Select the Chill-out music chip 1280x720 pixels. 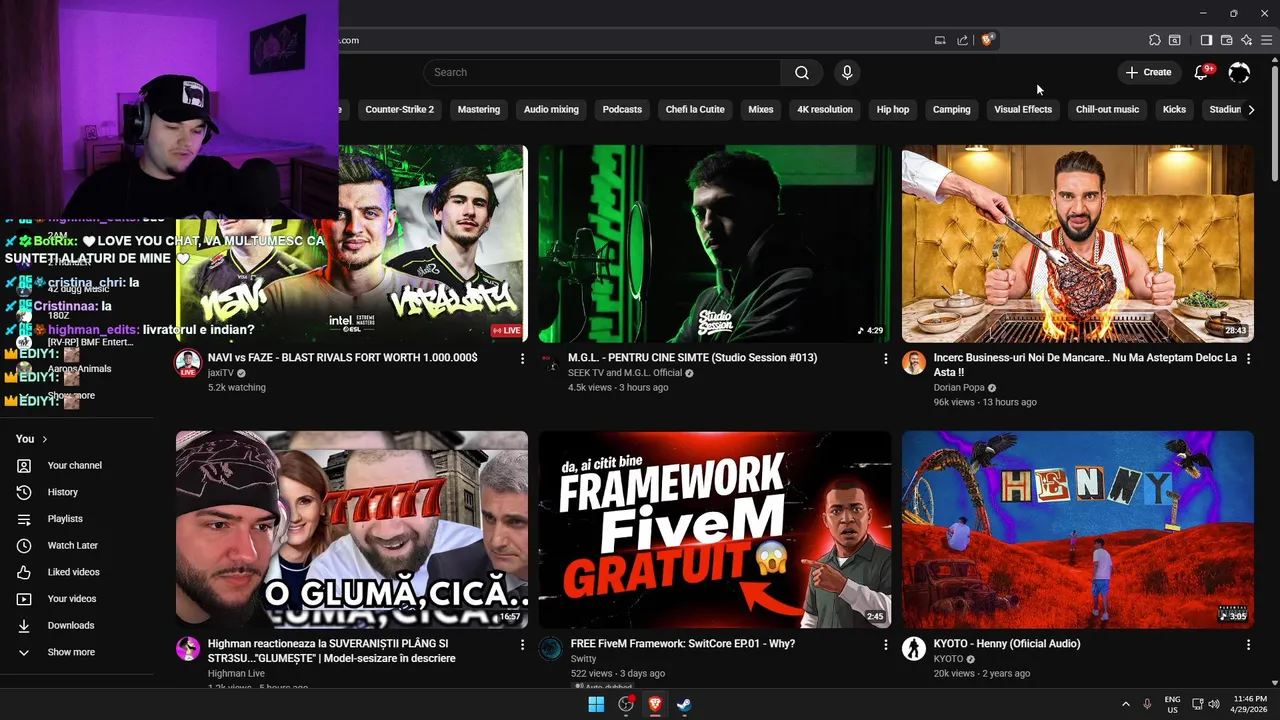[x=1107, y=109]
